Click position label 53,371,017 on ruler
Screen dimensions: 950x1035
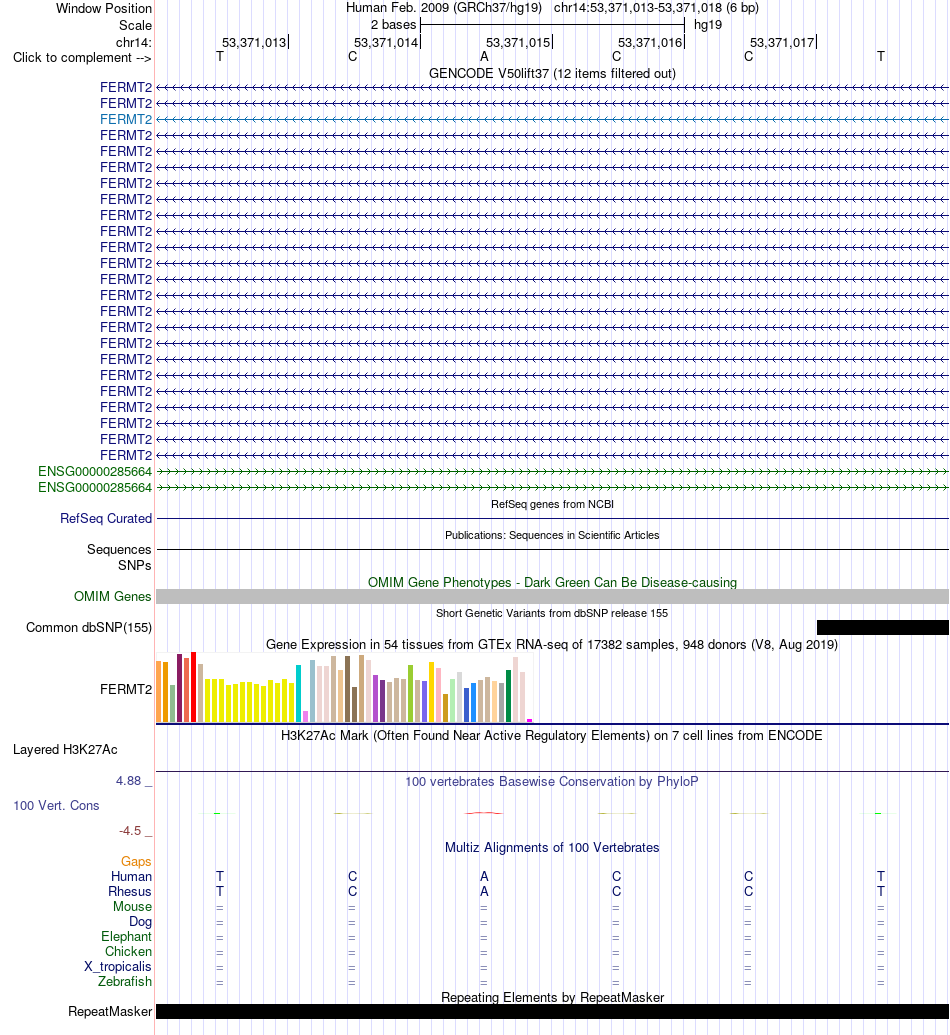(782, 43)
